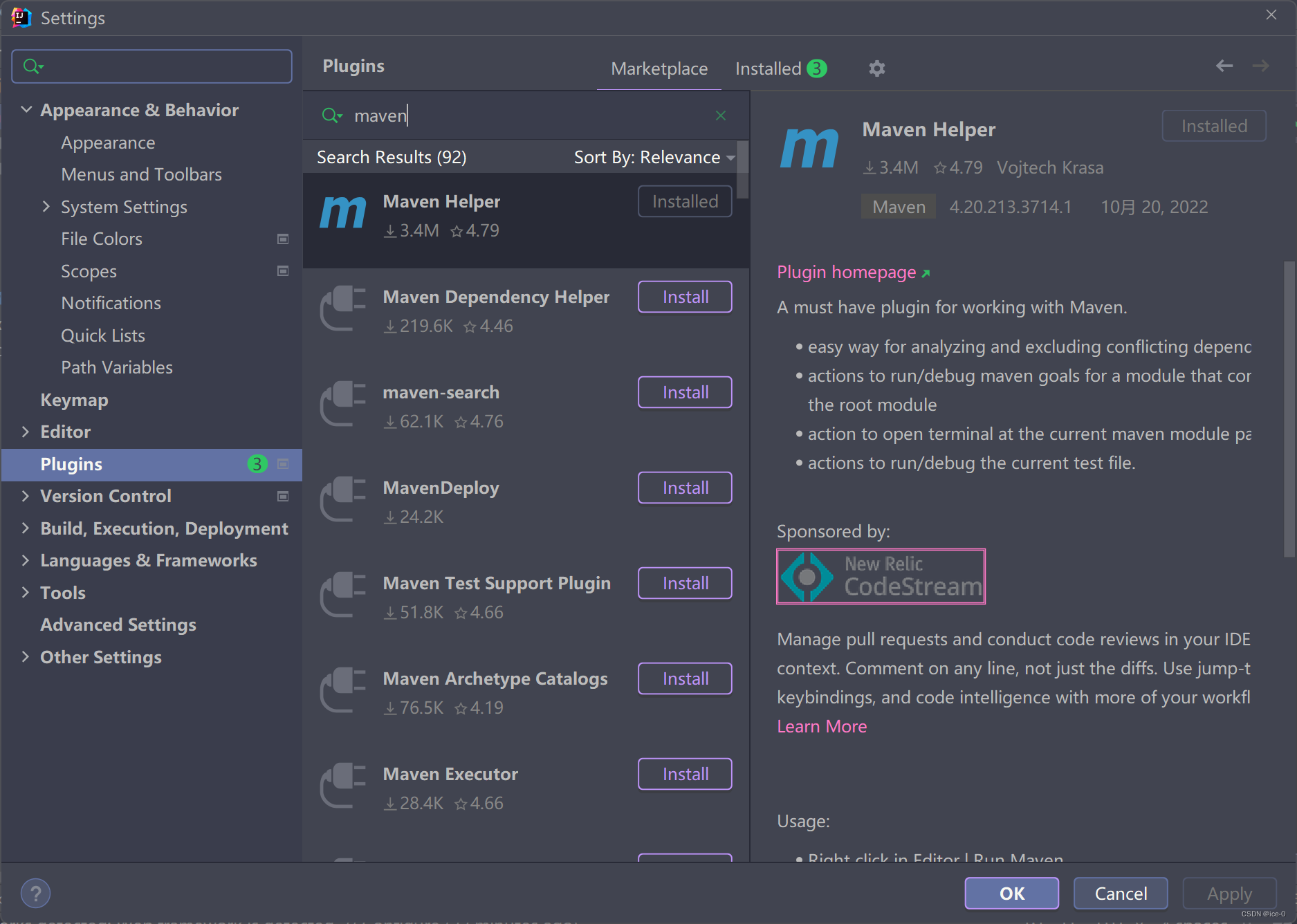This screenshot has width=1297, height=924.
Task: Click the OK button
Action: [x=1012, y=894]
